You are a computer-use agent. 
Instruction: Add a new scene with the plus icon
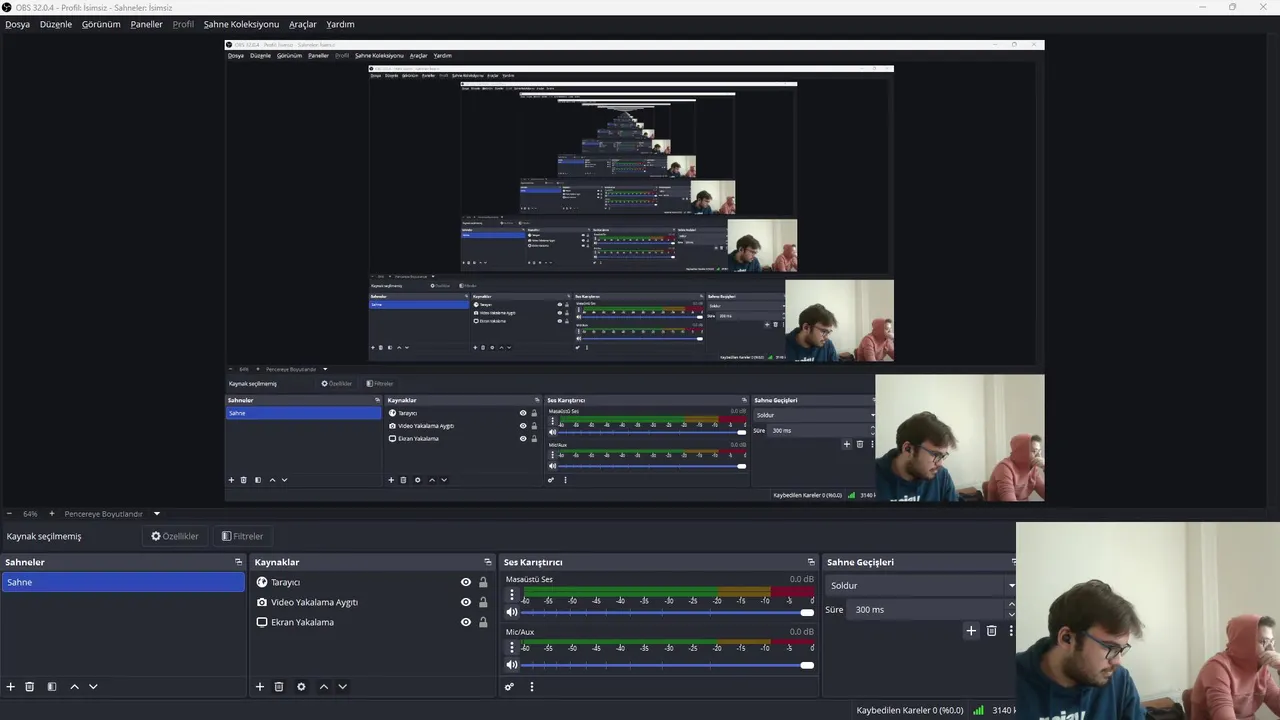(x=11, y=687)
